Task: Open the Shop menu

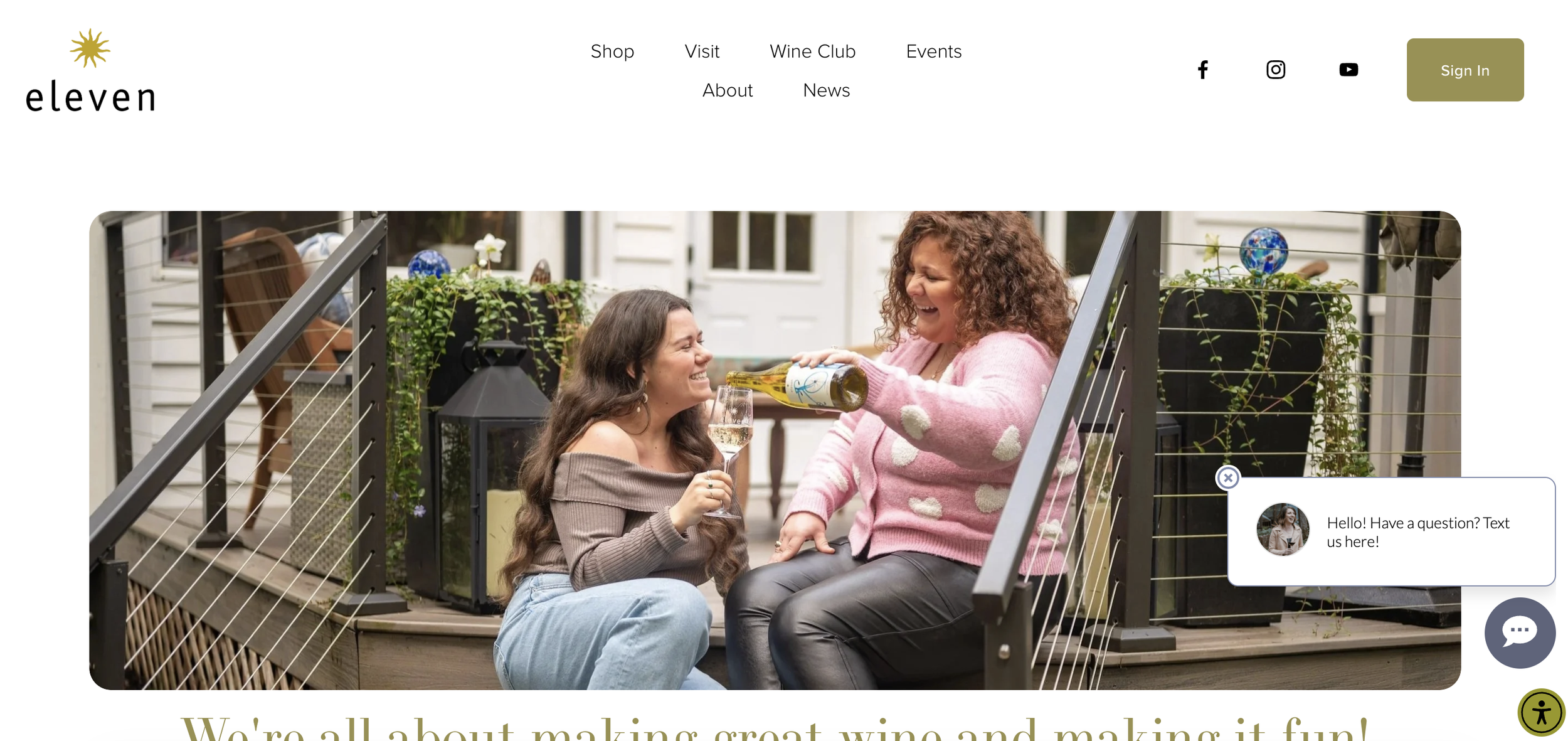Action: pyautogui.click(x=612, y=51)
